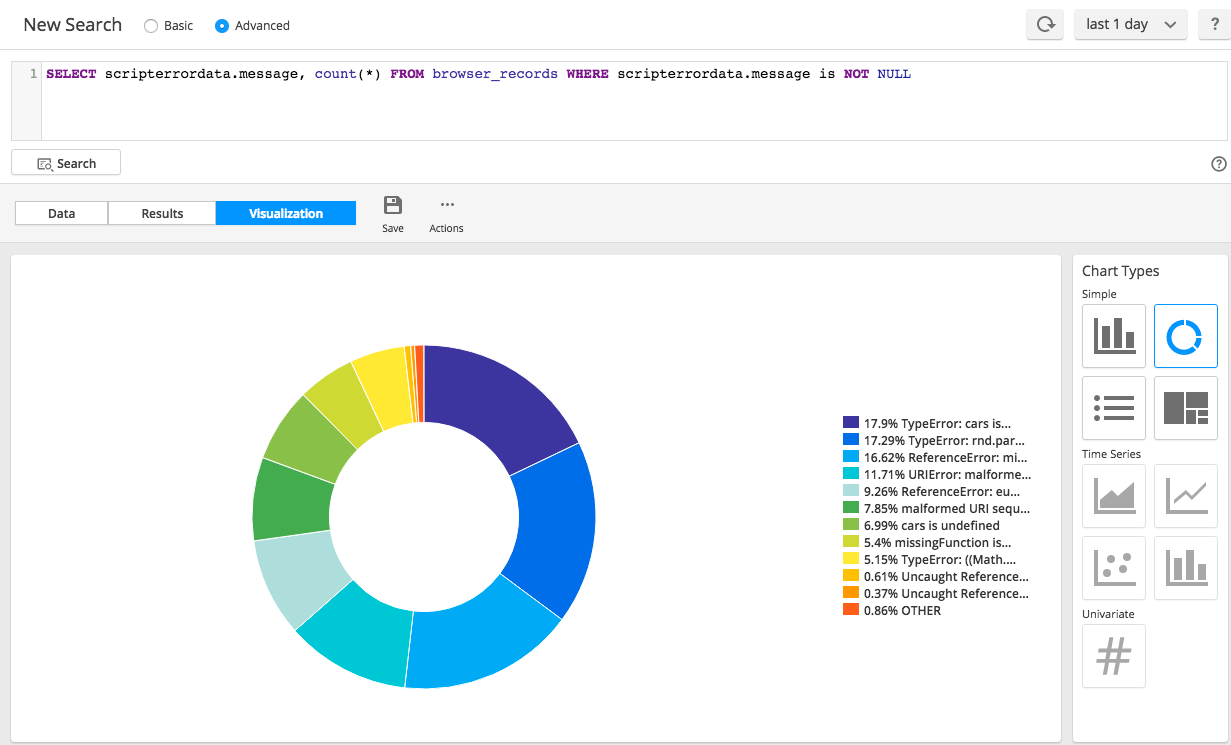Click the Univariate section label

tap(1108, 614)
